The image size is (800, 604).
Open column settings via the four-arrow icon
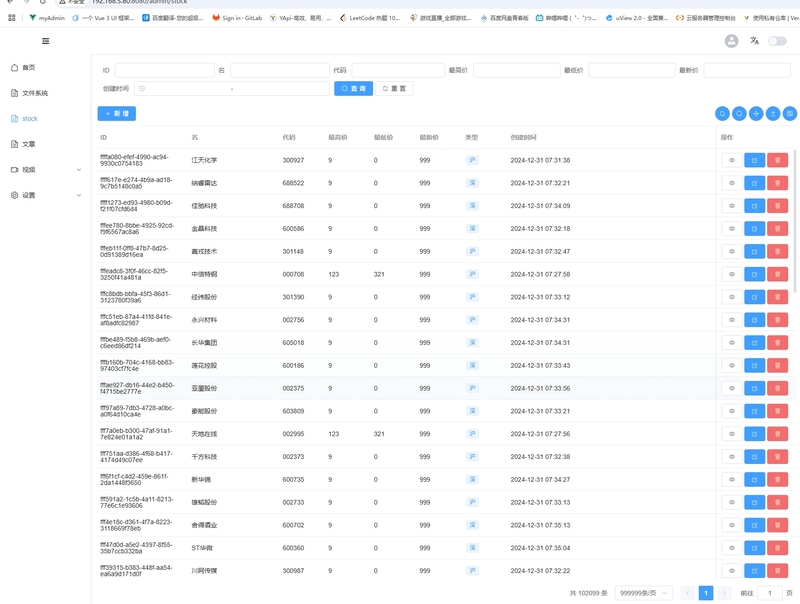click(x=756, y=114)
